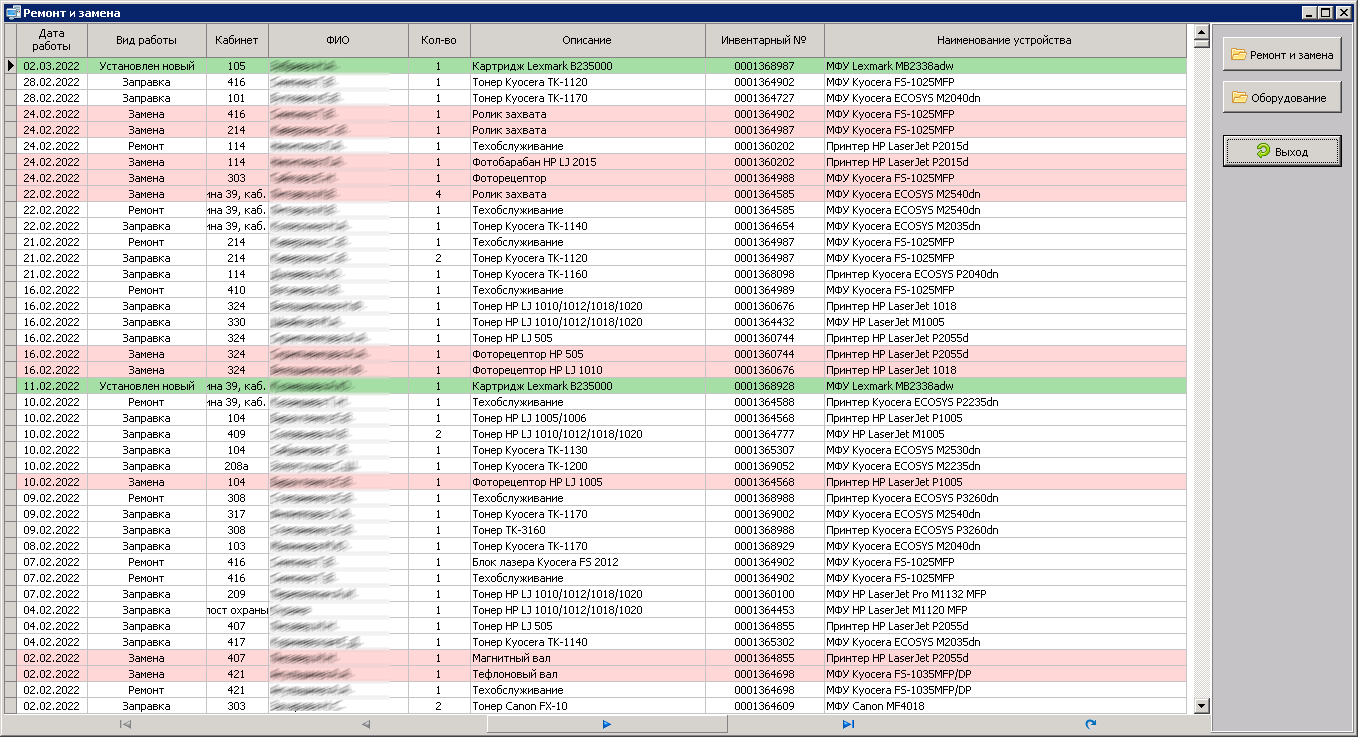
Task: Click inventory number 0001364727
Action: click(x=765, y=98)
